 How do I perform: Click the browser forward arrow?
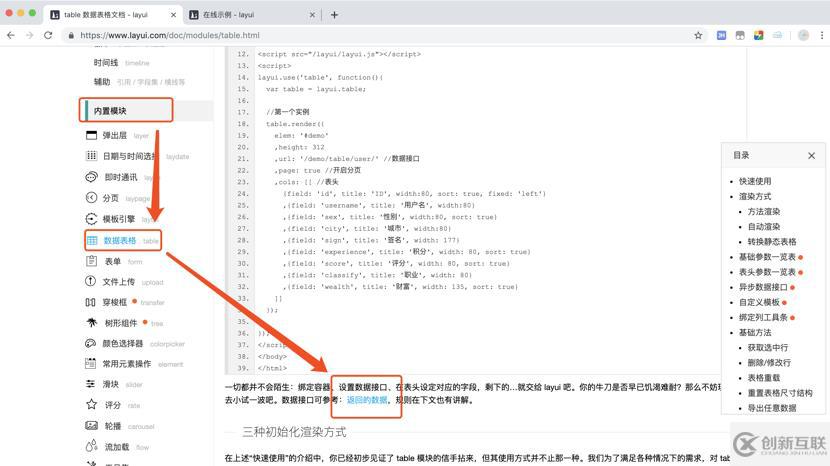pos(30,35)
